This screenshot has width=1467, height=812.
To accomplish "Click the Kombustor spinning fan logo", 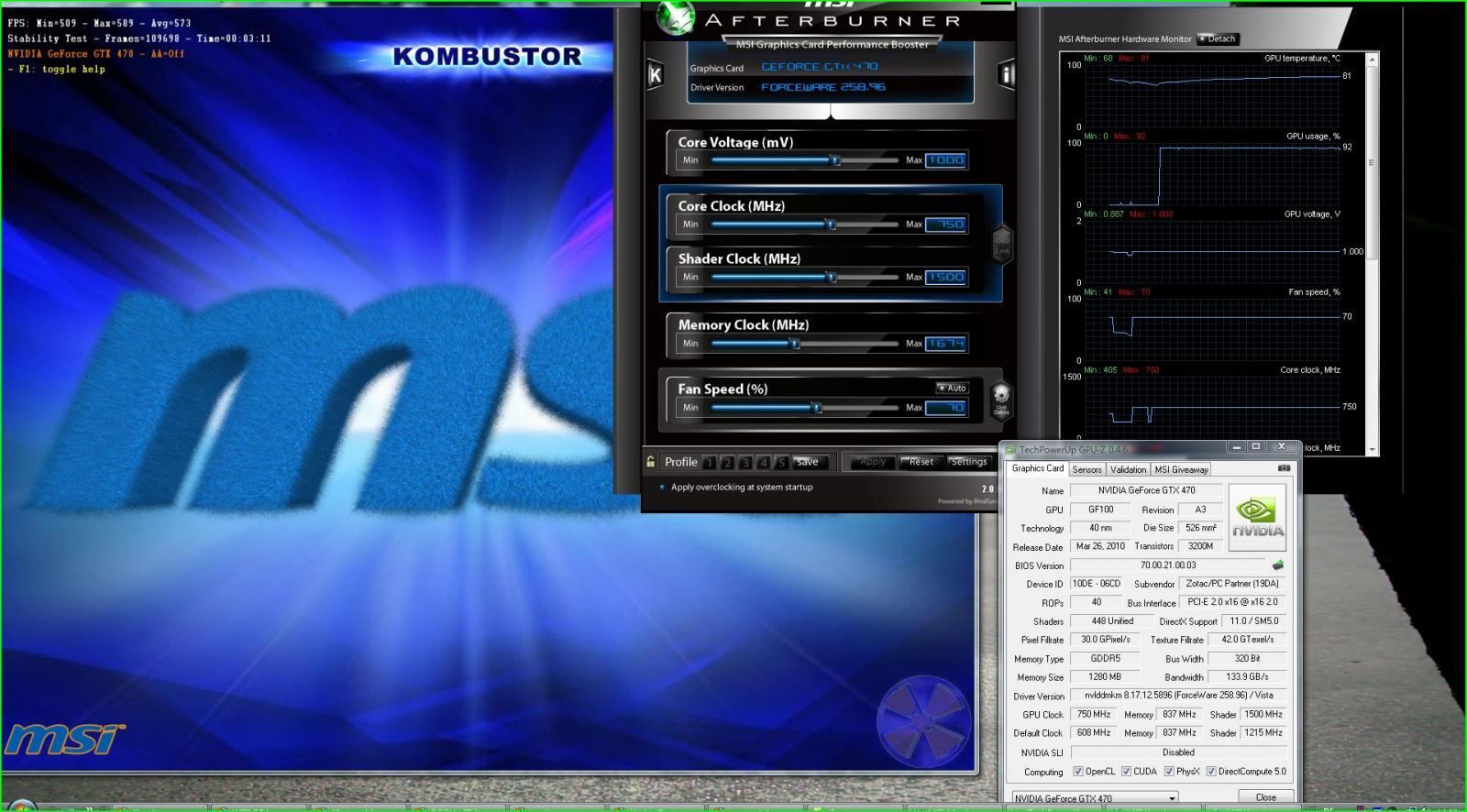I will coord(922,723).
